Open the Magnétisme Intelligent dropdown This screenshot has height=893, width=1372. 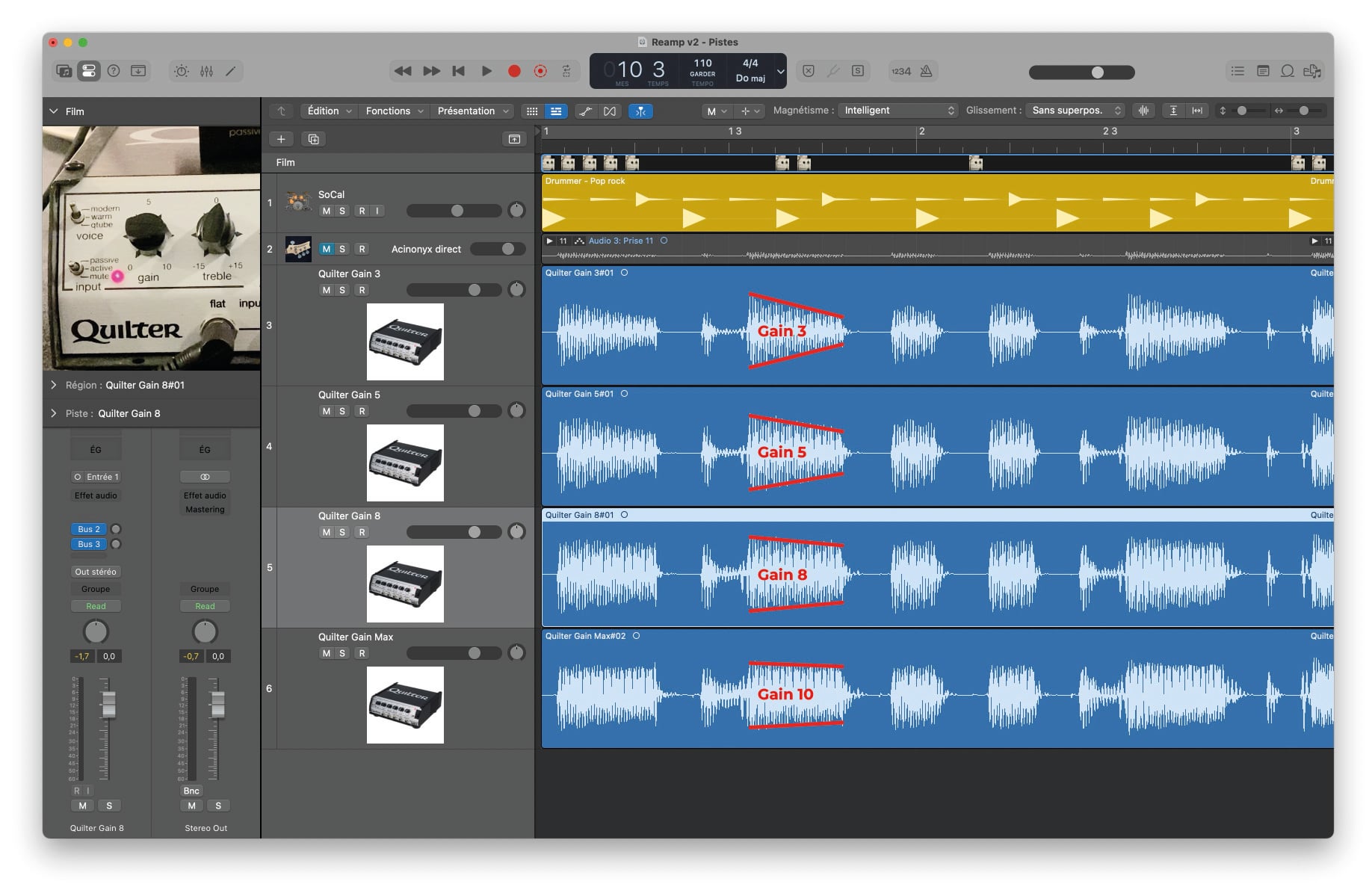898,111
